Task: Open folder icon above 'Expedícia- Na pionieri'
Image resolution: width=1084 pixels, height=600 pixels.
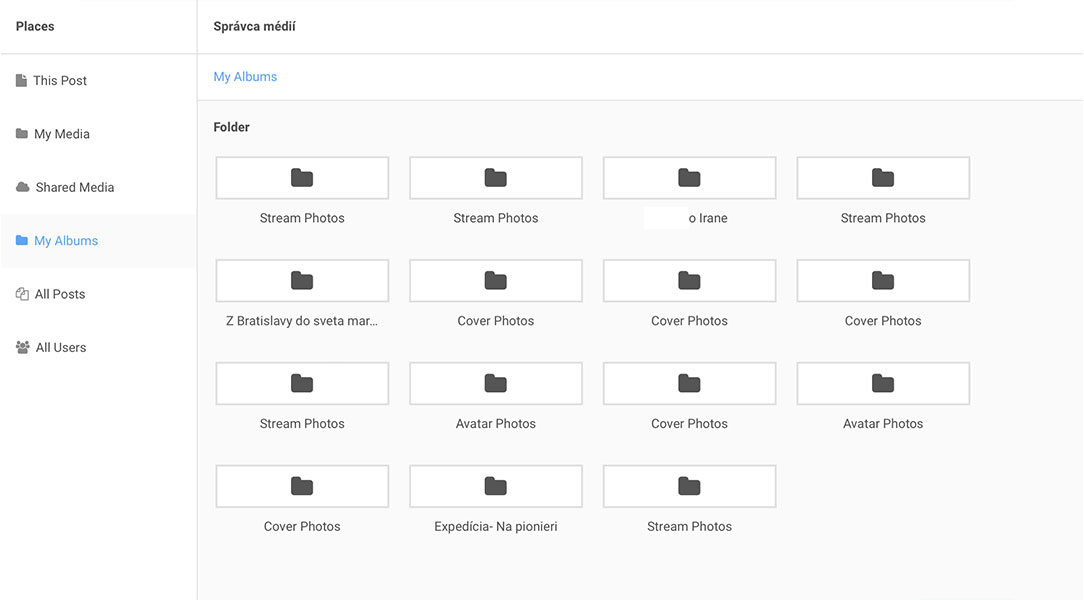Action: pyautogui.click(x=496, y=486)
